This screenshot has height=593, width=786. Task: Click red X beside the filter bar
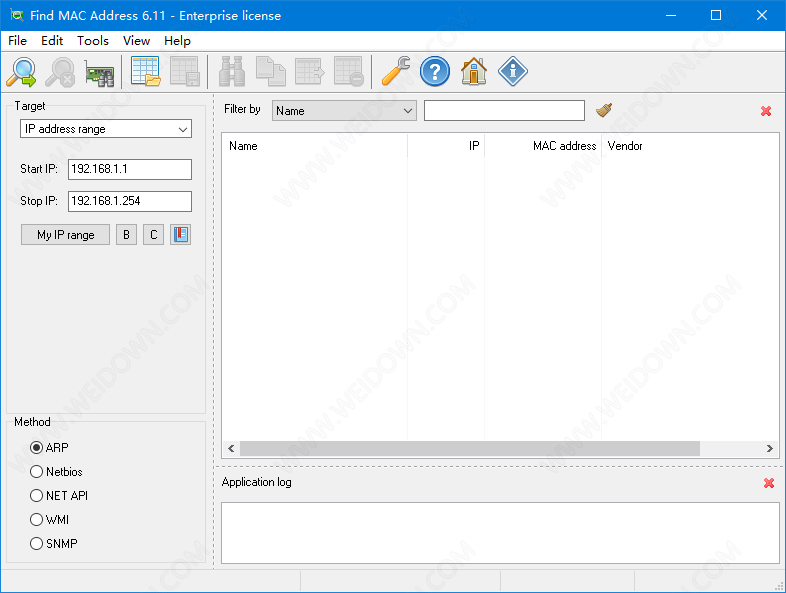pyautogui.click(x=766, y=111)
